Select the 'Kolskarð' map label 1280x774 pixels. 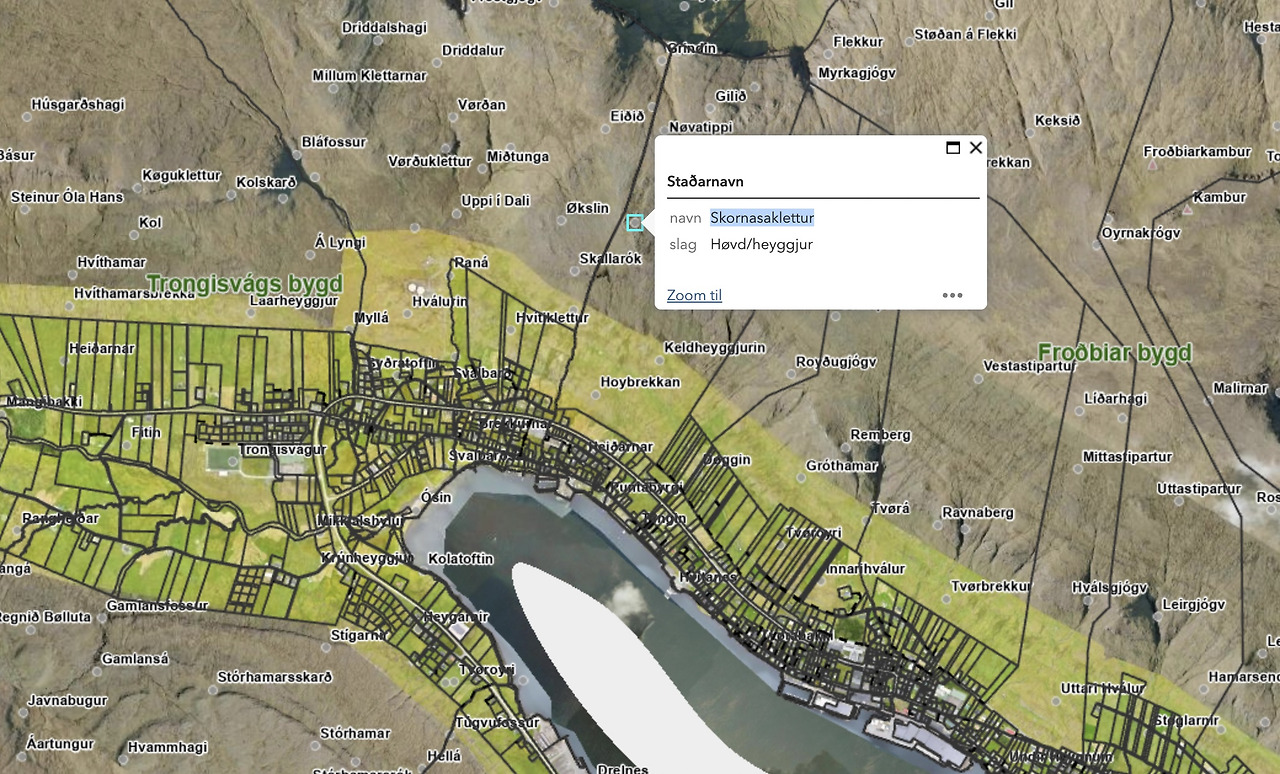(266, 182)
